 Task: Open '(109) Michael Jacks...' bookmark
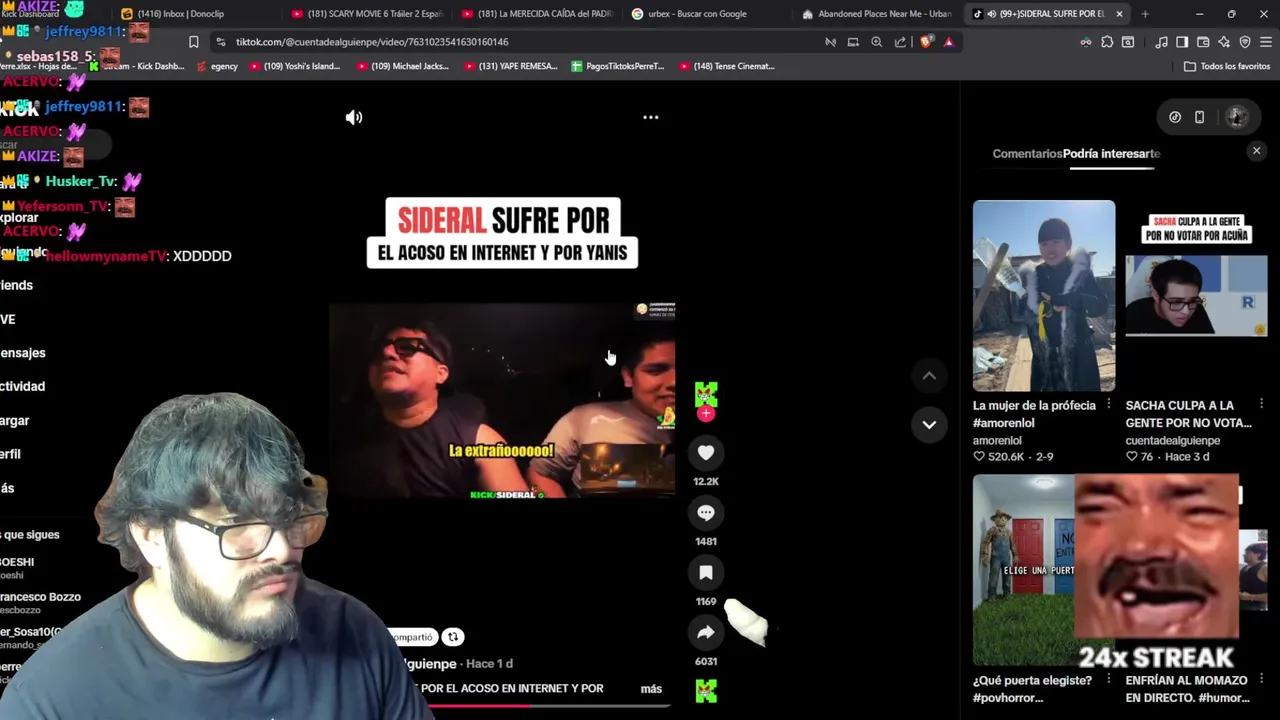(402, 67)
